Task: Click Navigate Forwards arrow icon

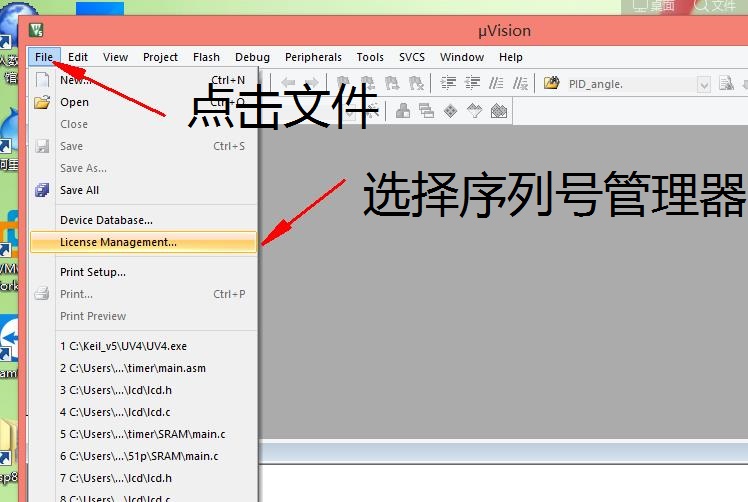Action: (x=312, y=84)
